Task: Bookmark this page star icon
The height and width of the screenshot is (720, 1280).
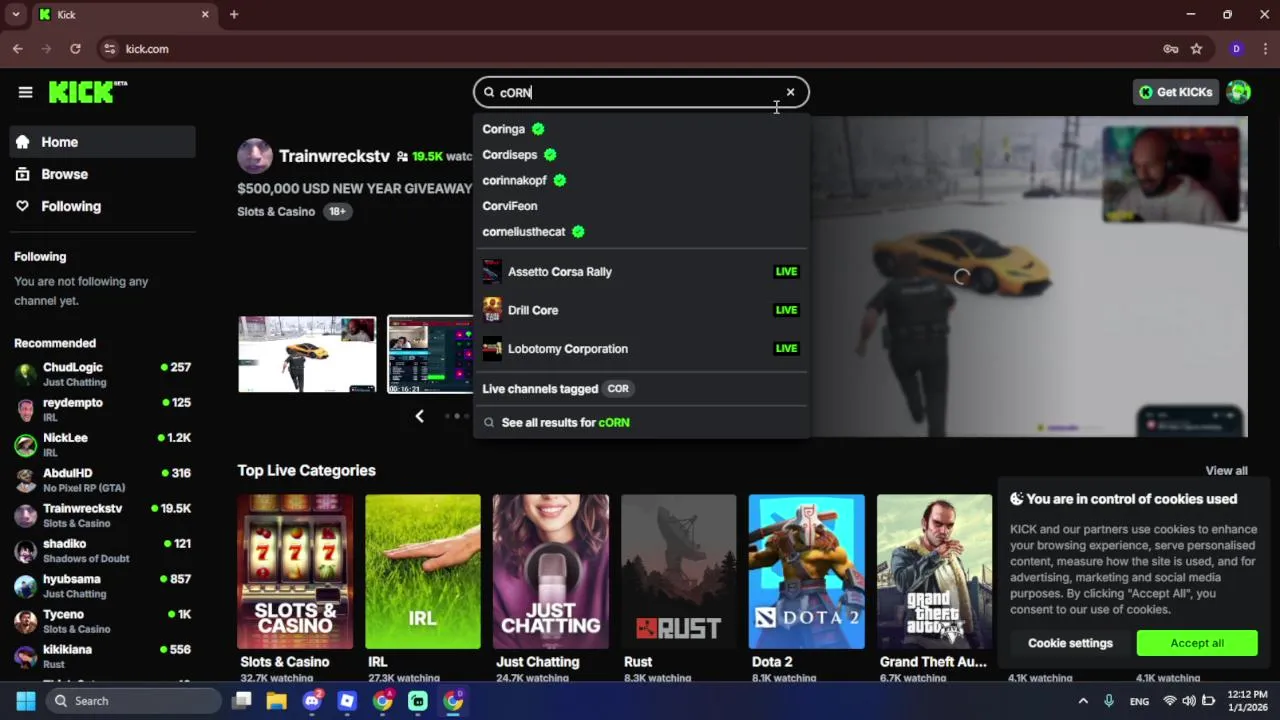Action: pos(1196,48)
